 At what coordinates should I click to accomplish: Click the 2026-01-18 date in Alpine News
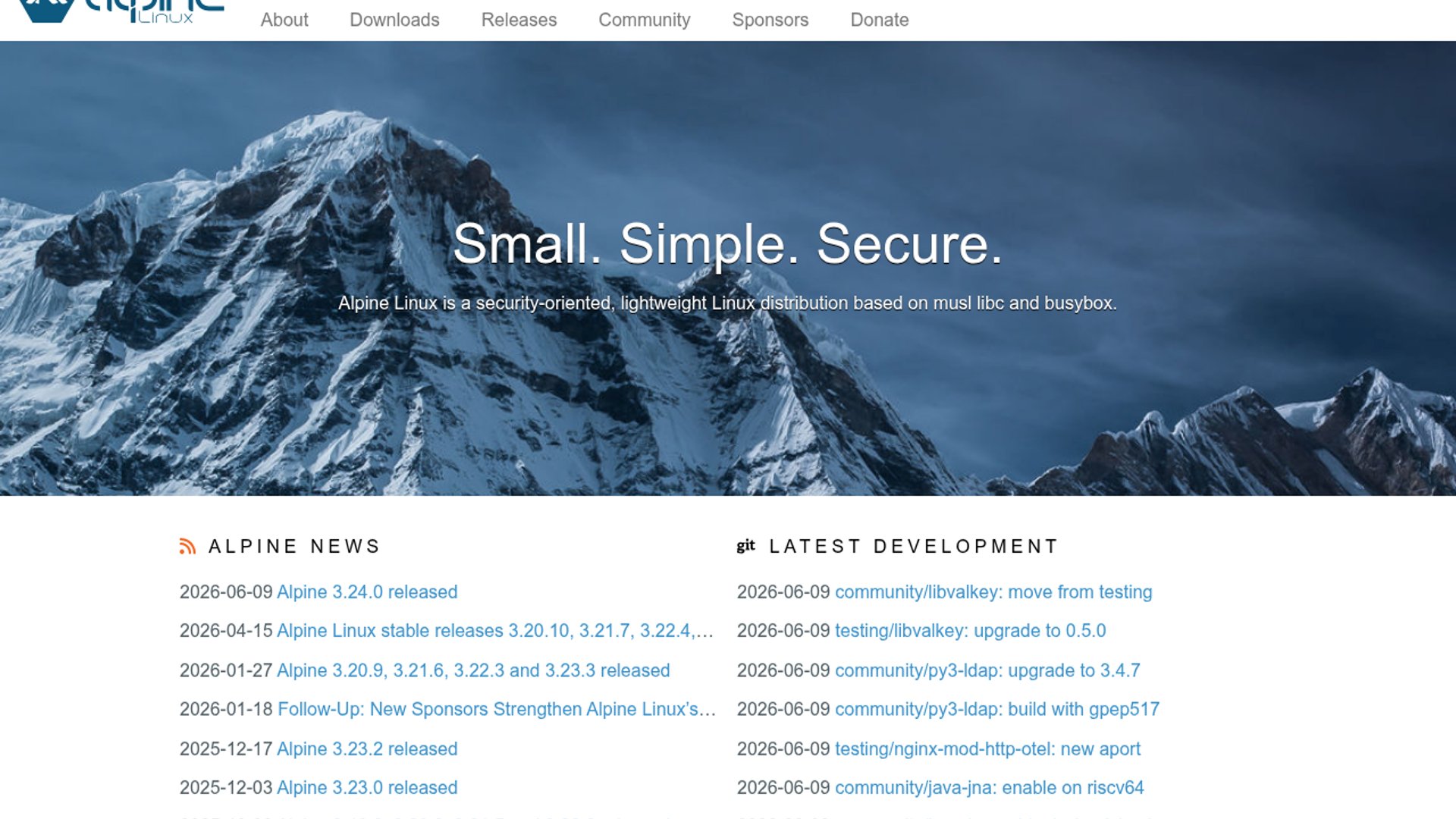click(226, 709)
